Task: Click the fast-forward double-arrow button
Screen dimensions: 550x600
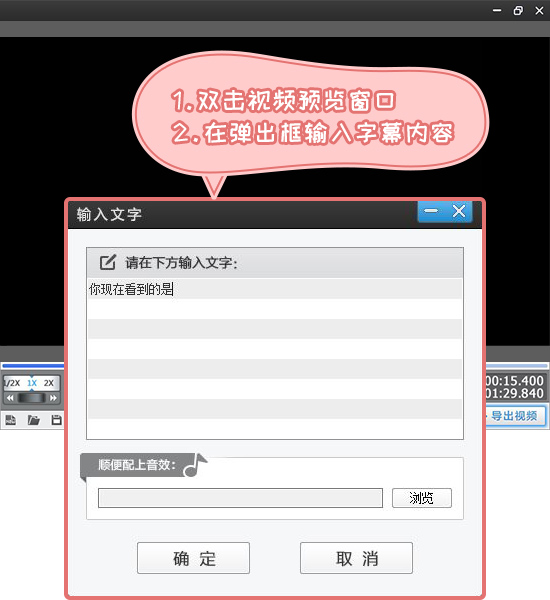Action: point(53,398)
